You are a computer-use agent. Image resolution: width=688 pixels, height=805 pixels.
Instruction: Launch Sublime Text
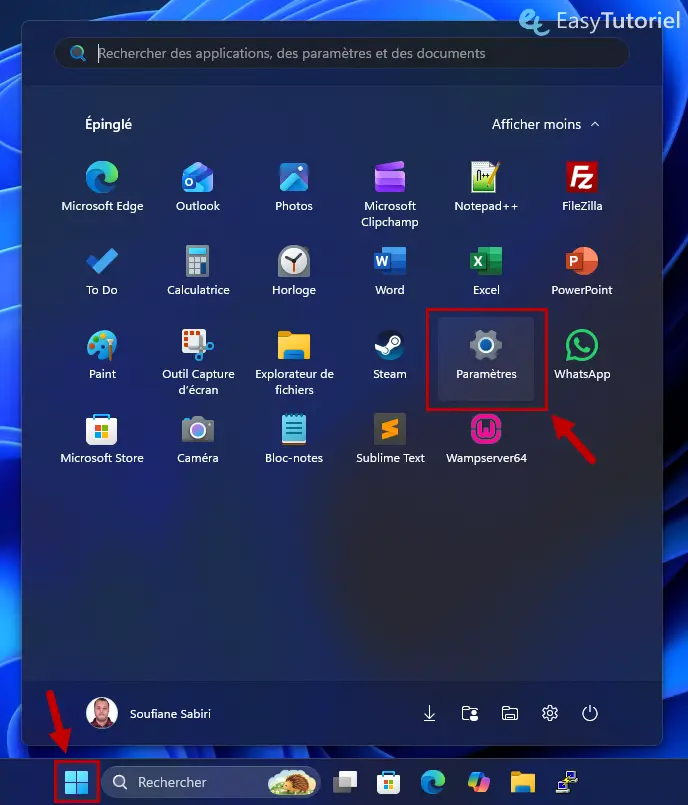coord(390,439)
